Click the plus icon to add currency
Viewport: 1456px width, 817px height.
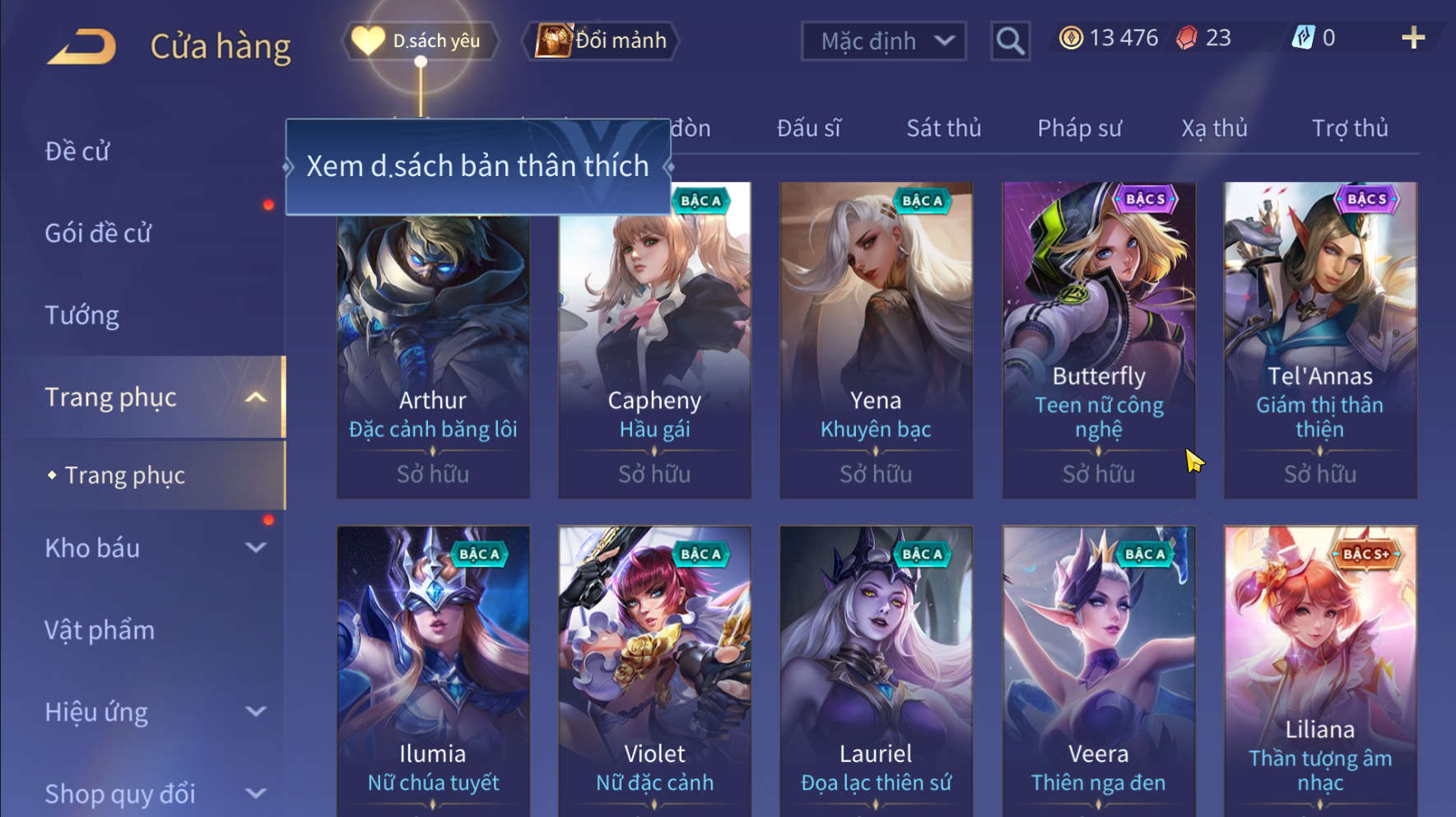[1413, 38]
